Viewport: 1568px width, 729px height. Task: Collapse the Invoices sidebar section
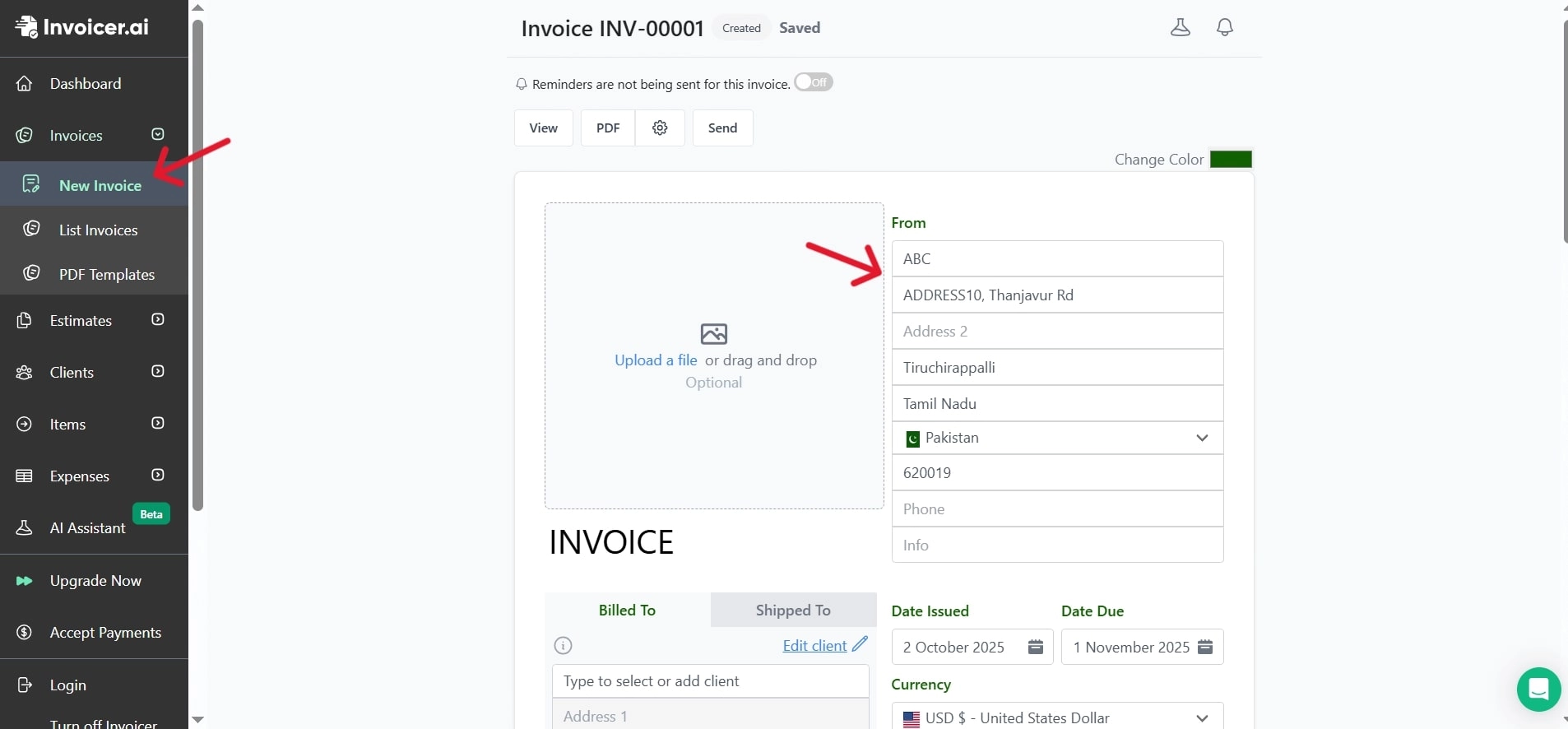(158, 134)
